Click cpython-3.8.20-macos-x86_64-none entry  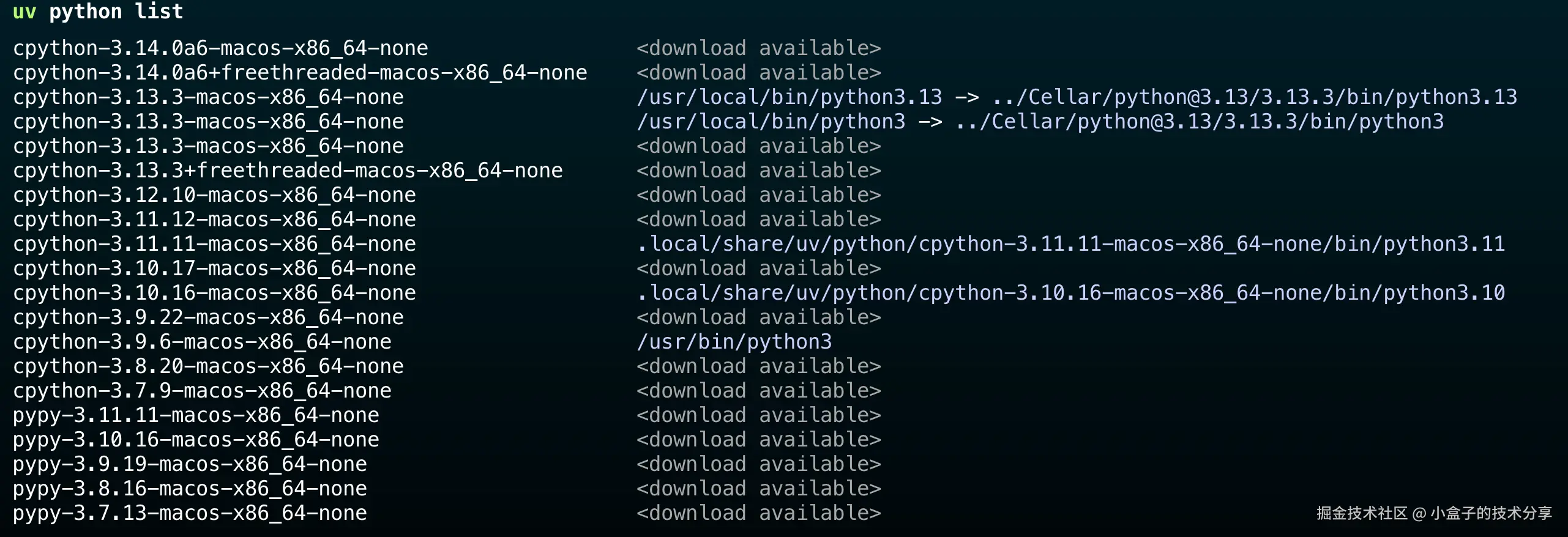(x=208, y=366)
